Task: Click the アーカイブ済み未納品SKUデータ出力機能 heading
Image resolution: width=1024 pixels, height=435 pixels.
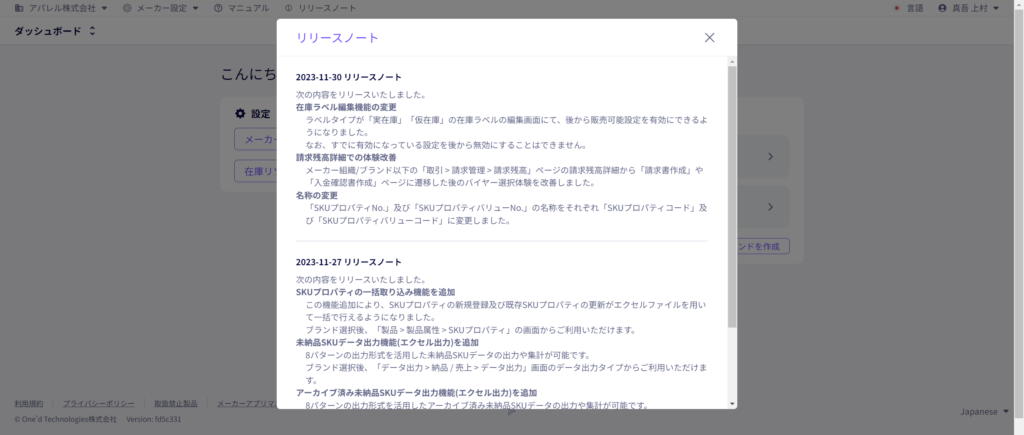Action: coord(417,393)
